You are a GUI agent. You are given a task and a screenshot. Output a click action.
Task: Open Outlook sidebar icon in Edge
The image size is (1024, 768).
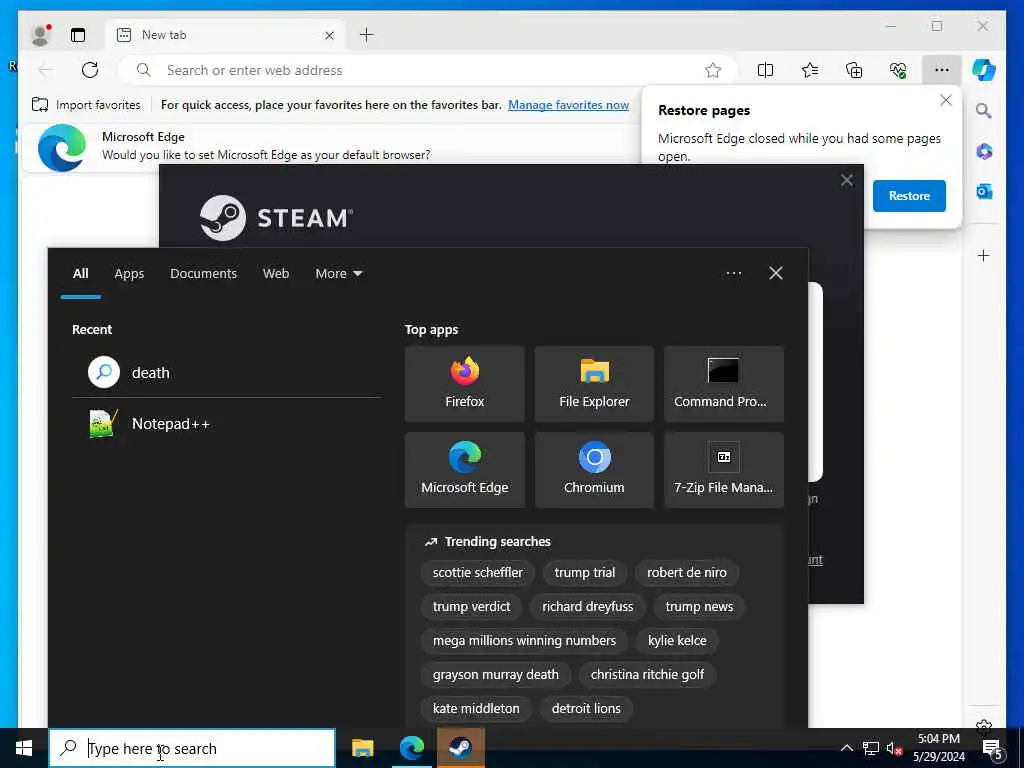pyautogui.click(x=984, y=191)
